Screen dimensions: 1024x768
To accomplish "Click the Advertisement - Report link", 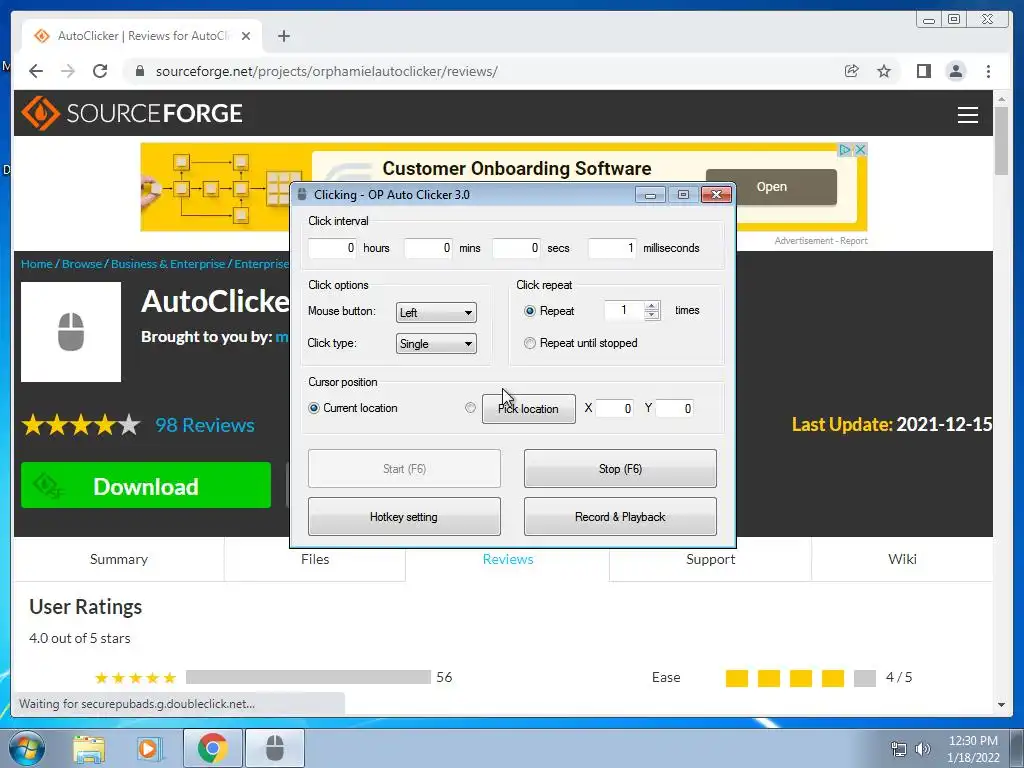I will click(821, 240).
